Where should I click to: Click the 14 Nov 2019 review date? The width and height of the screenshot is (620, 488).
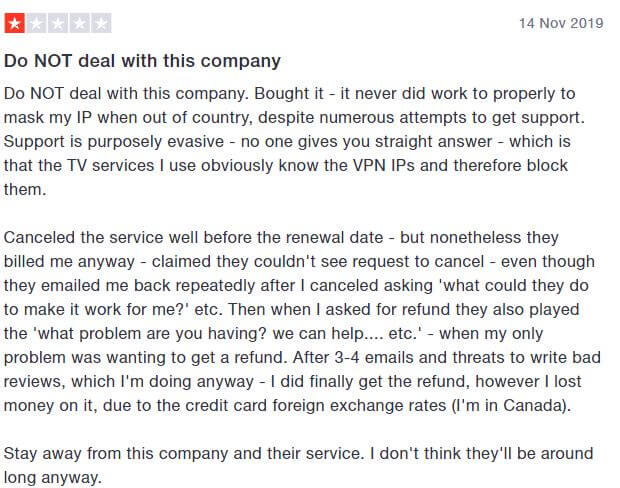tap(561, 23)
